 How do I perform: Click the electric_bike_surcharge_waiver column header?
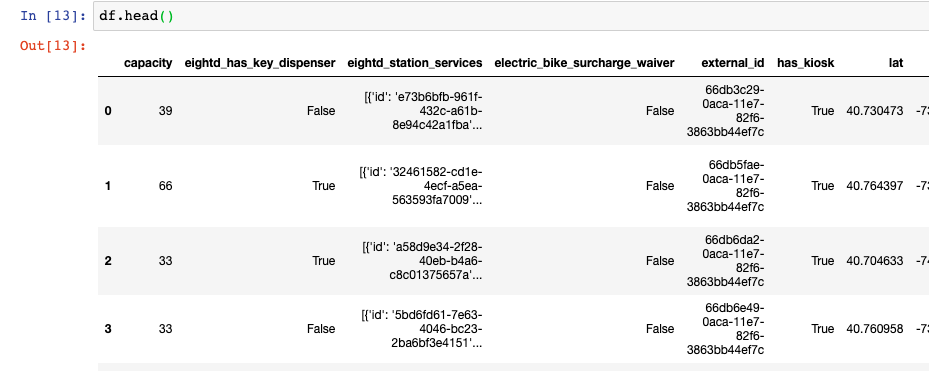pos(584,63)
